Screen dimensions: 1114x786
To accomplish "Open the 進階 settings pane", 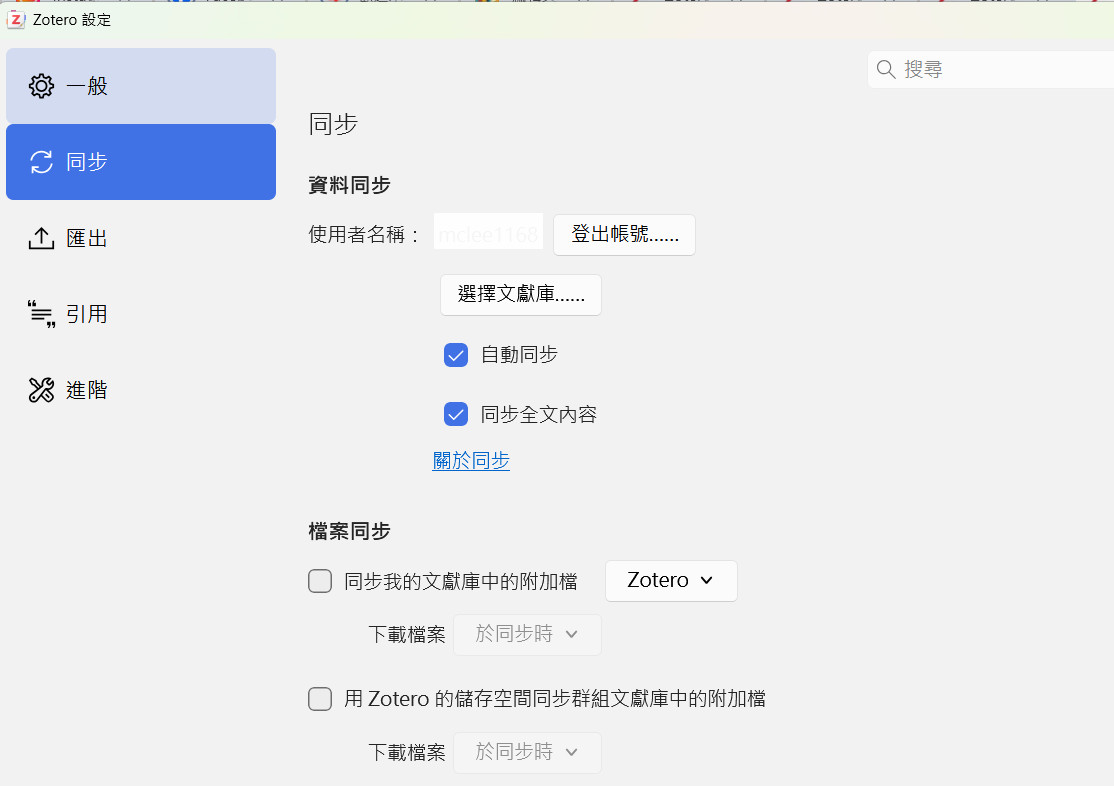I will pyautogui.click(x=87, y=390).
